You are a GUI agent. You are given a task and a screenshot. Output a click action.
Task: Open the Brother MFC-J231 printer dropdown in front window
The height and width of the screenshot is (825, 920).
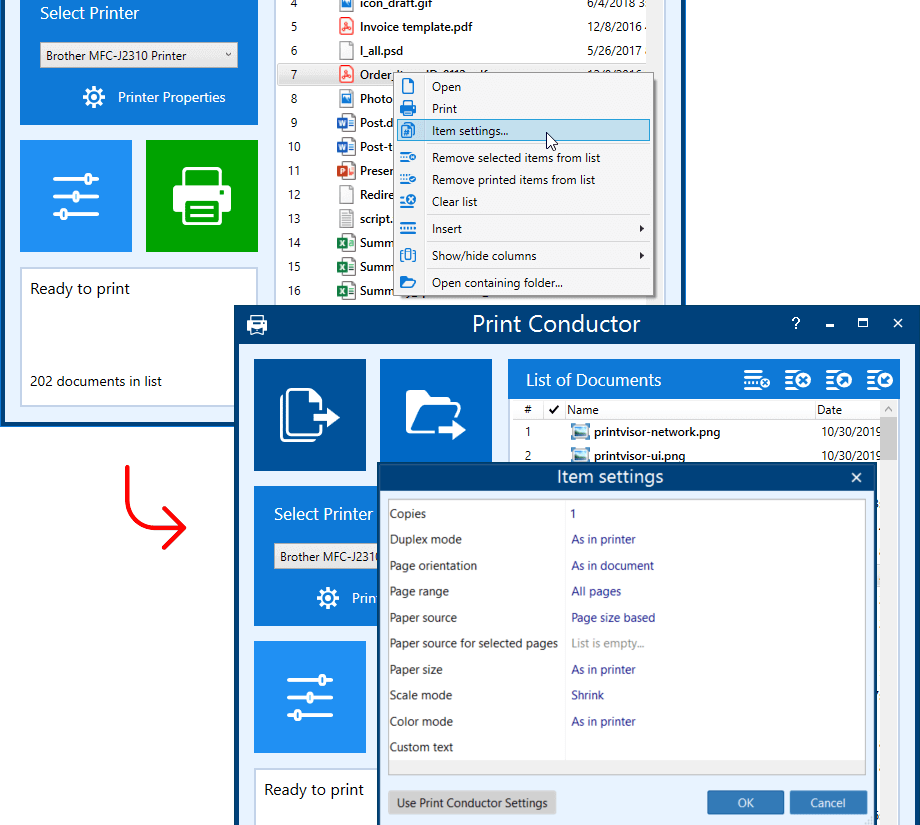click(x=326, y=556)
